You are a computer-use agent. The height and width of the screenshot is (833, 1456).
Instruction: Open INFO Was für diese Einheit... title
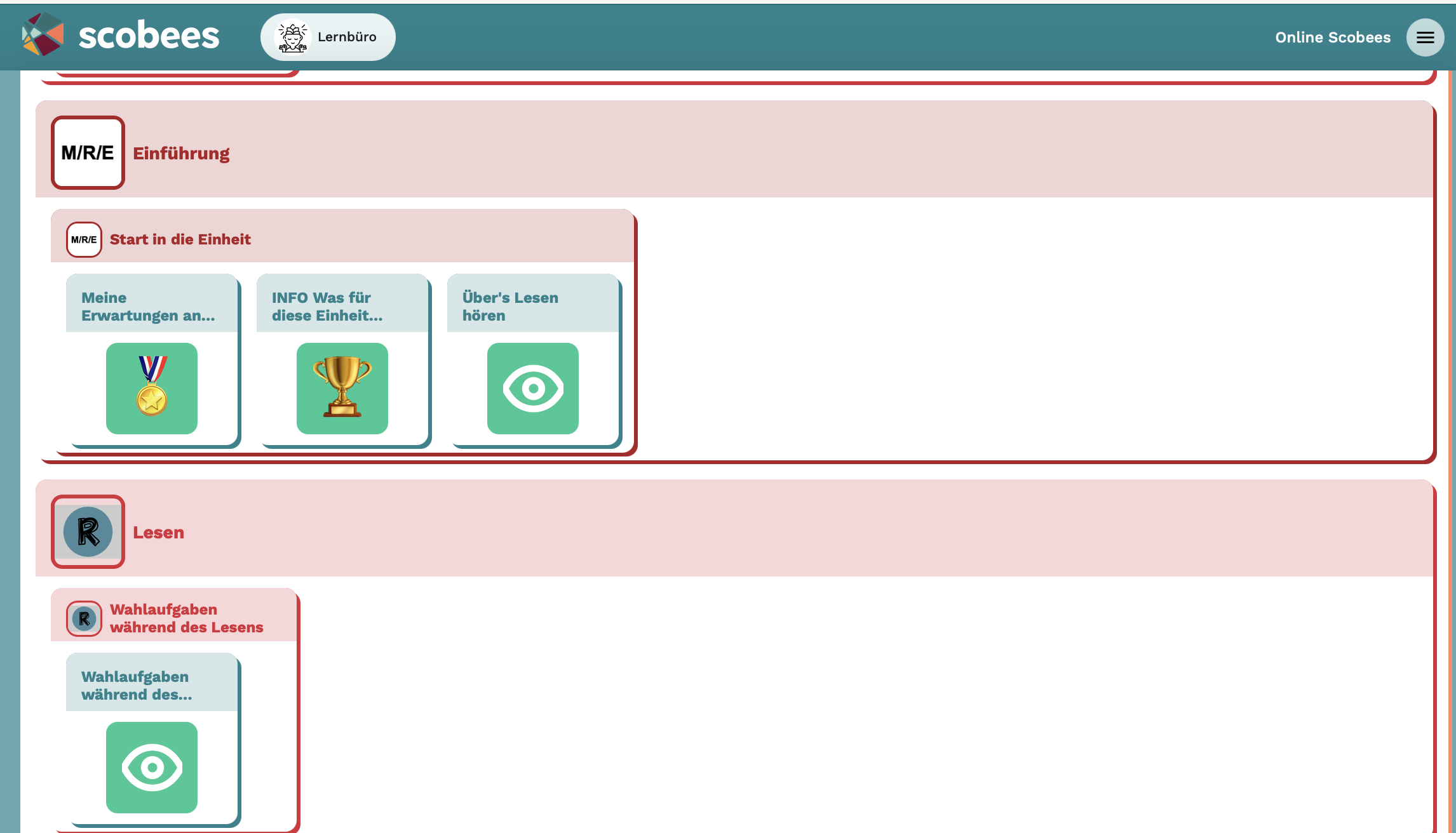(x=327, y=306)
